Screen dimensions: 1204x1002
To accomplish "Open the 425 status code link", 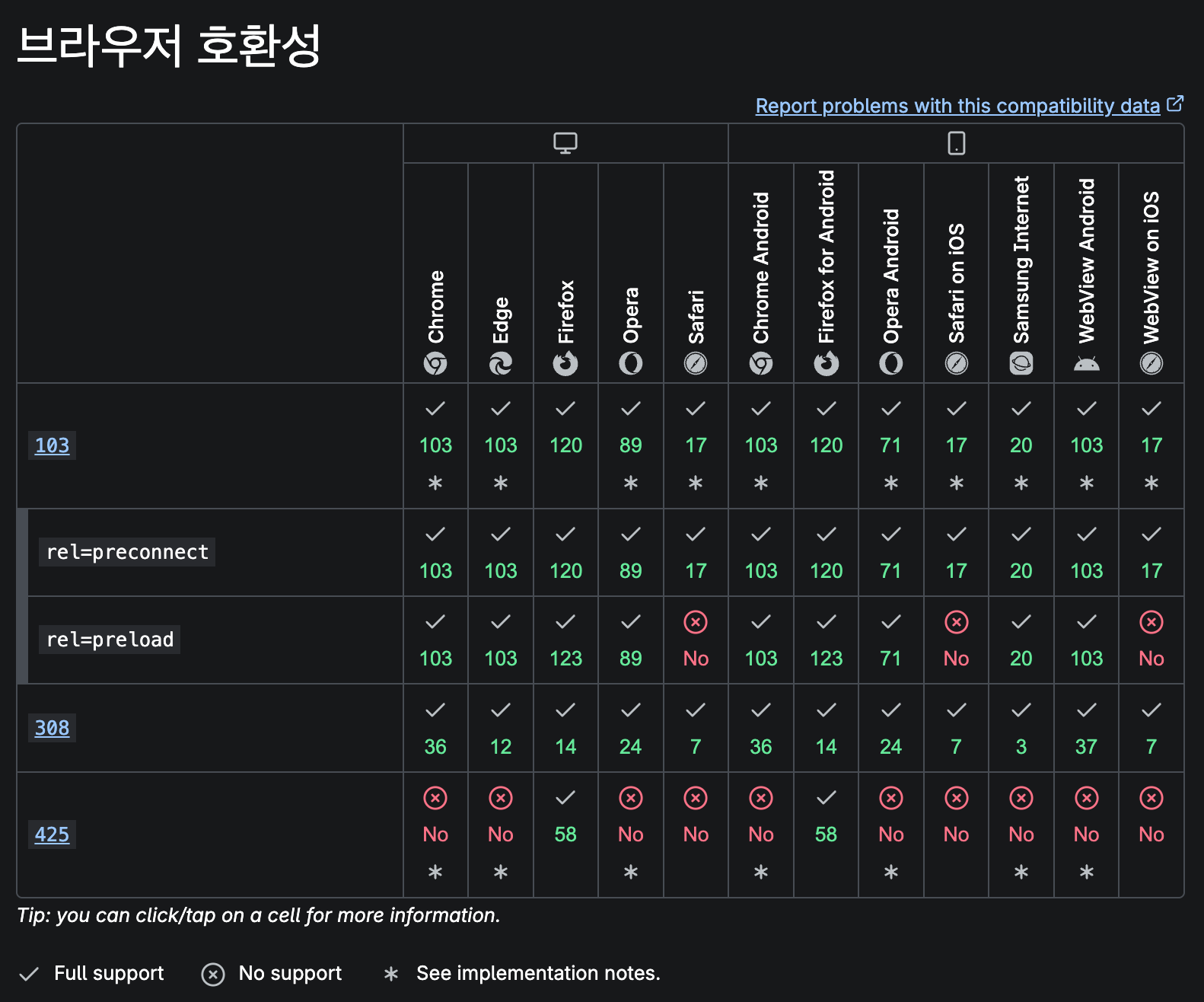I will (x=52, y=834).
